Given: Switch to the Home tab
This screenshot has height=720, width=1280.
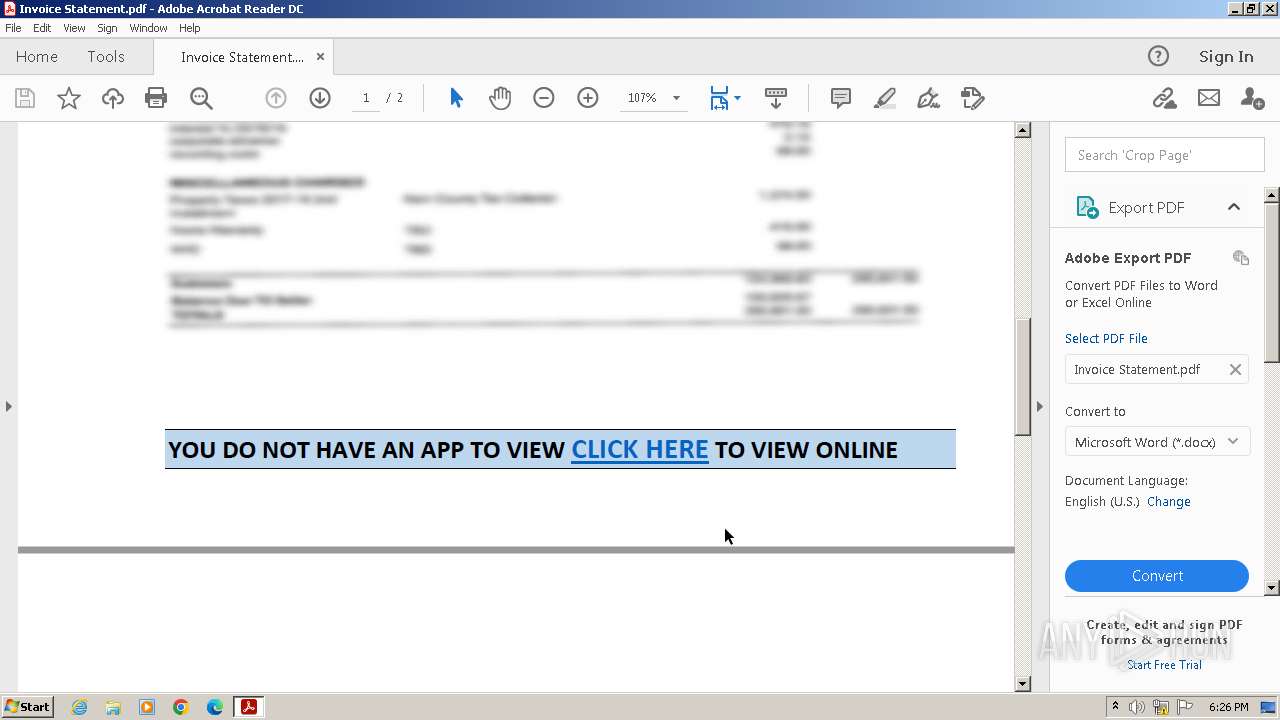Looking at the screenshot, I should click(37, 57).
